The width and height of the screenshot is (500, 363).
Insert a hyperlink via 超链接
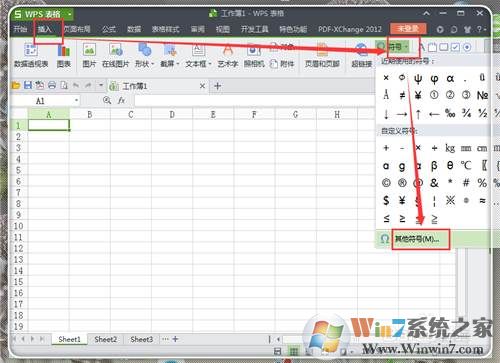tap(362, 56)
